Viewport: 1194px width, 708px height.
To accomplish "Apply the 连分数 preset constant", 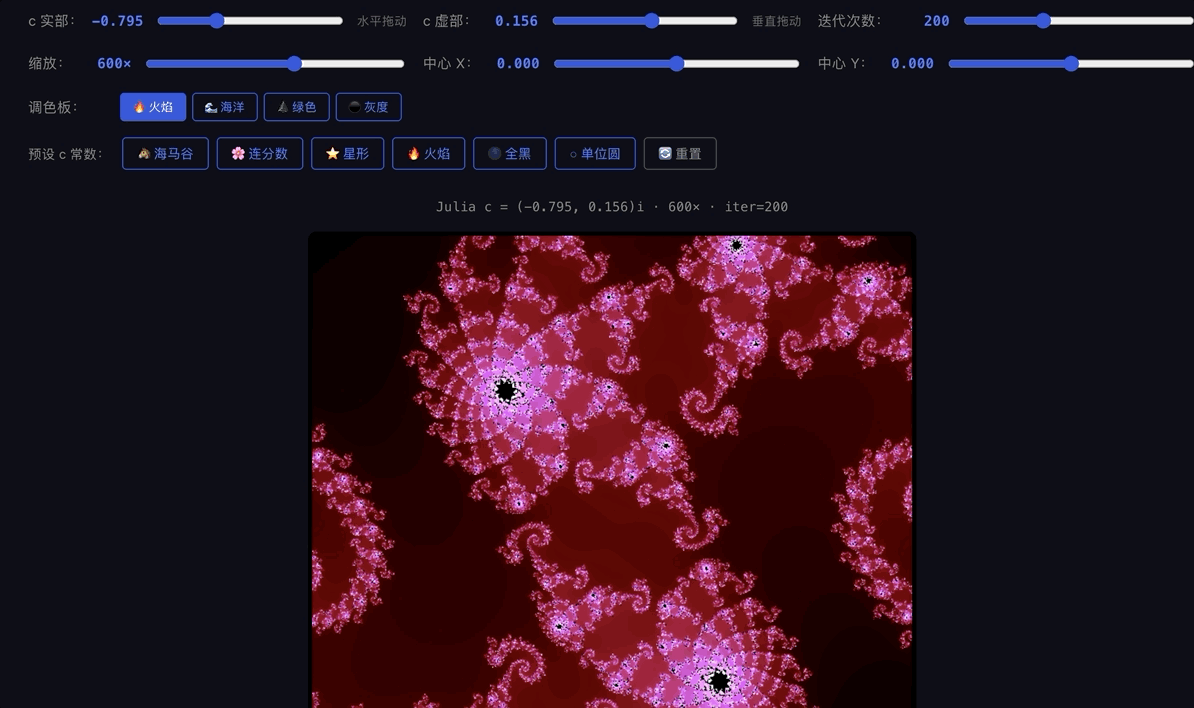I will coord(260,154).
